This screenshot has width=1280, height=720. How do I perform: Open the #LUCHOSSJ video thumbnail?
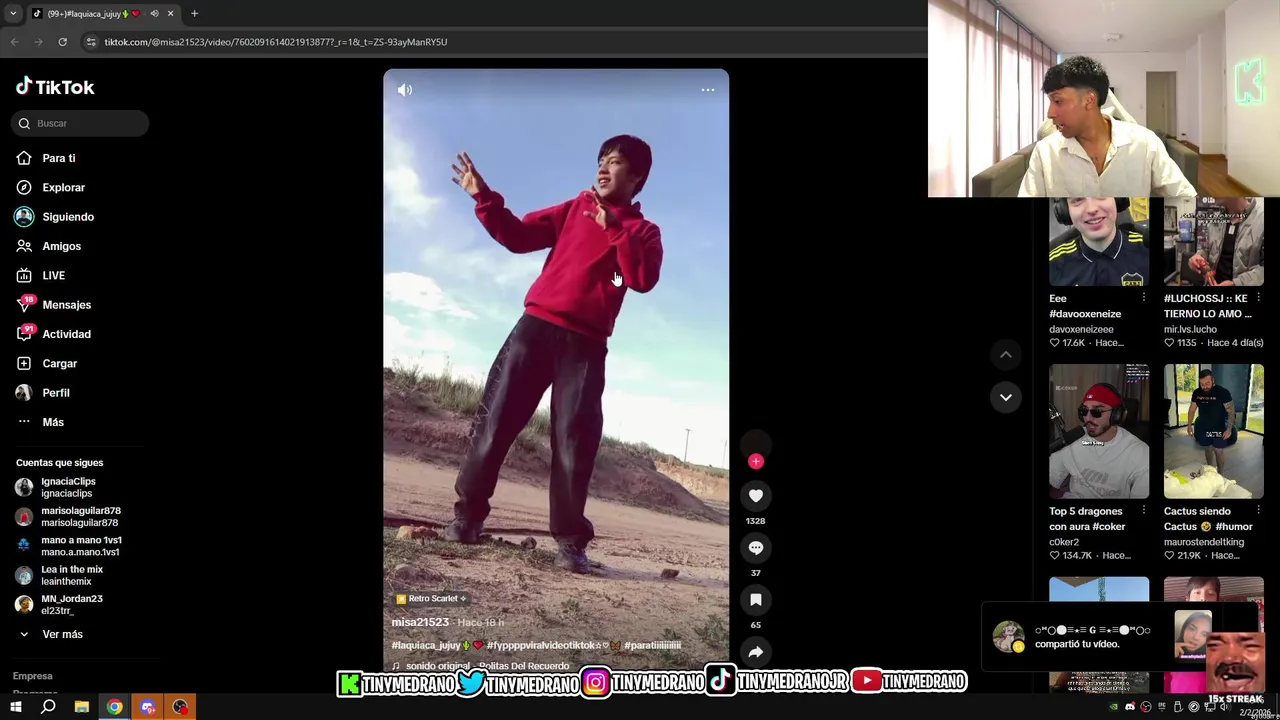[x=1214, y=241]
